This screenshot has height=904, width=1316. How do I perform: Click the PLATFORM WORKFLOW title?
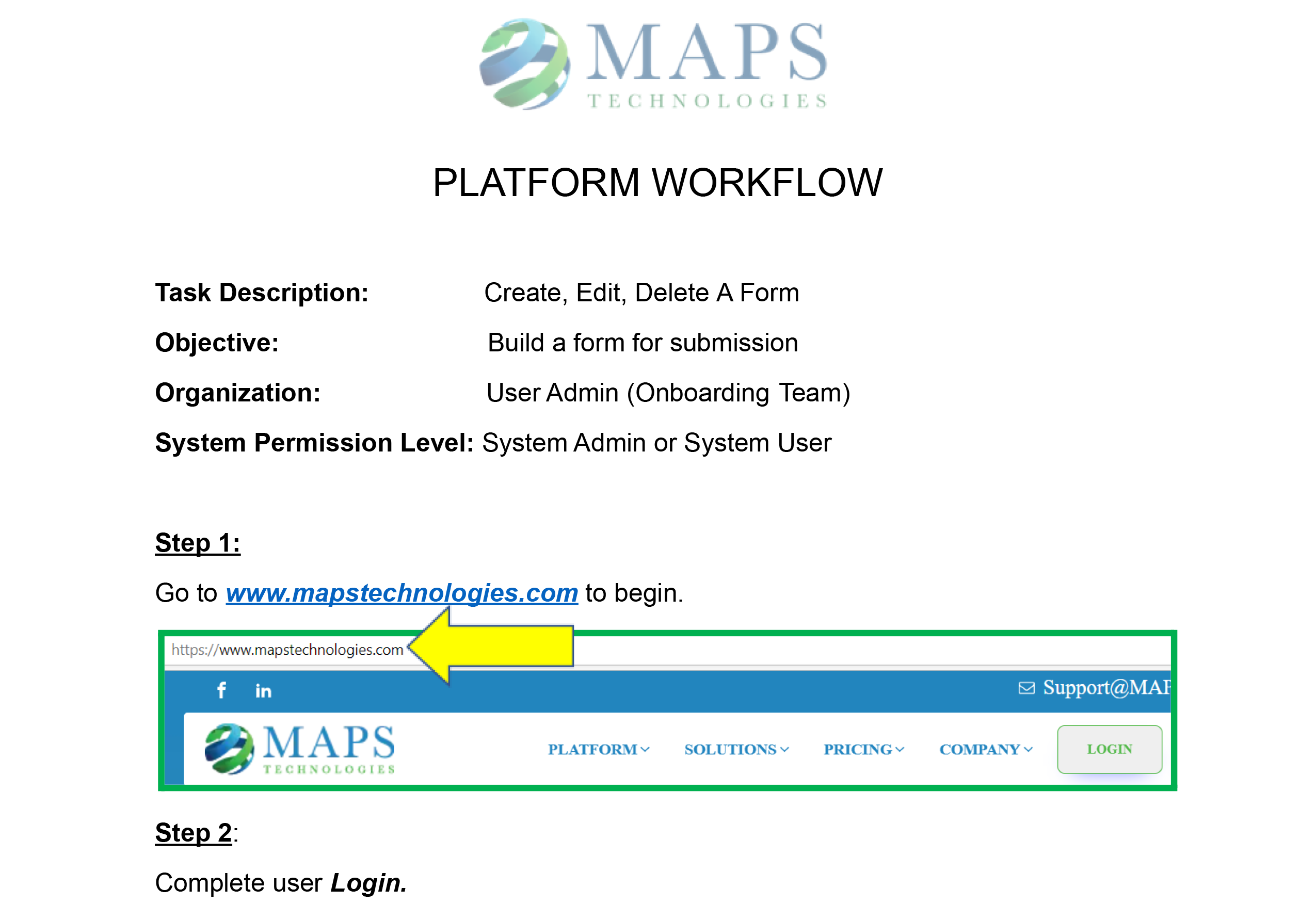point(657,182)
